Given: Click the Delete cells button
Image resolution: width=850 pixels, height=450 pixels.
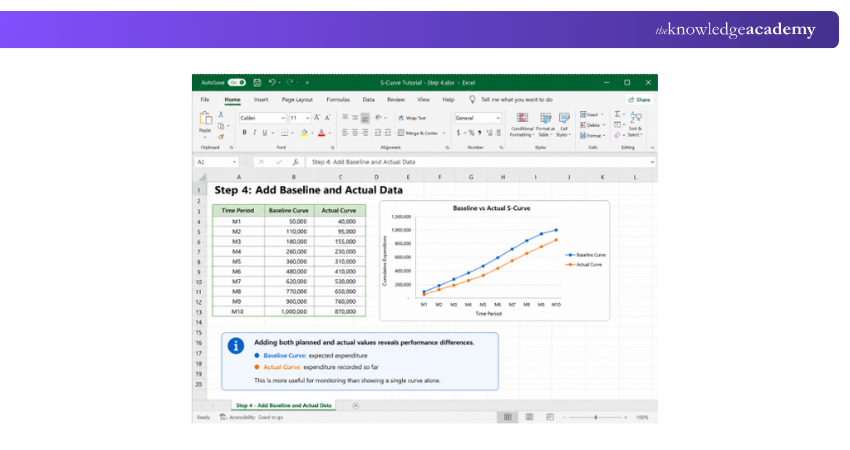Looking at the screenshot, I should coord(592,125).
